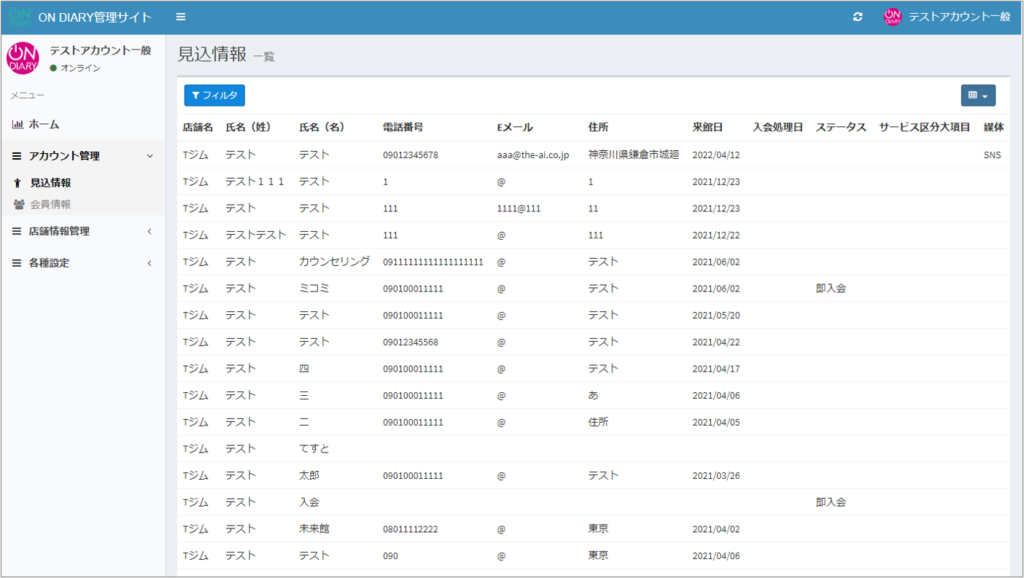Click the ON DIARY logo in header
1024x578 pixels.
(x=20, y=17)
